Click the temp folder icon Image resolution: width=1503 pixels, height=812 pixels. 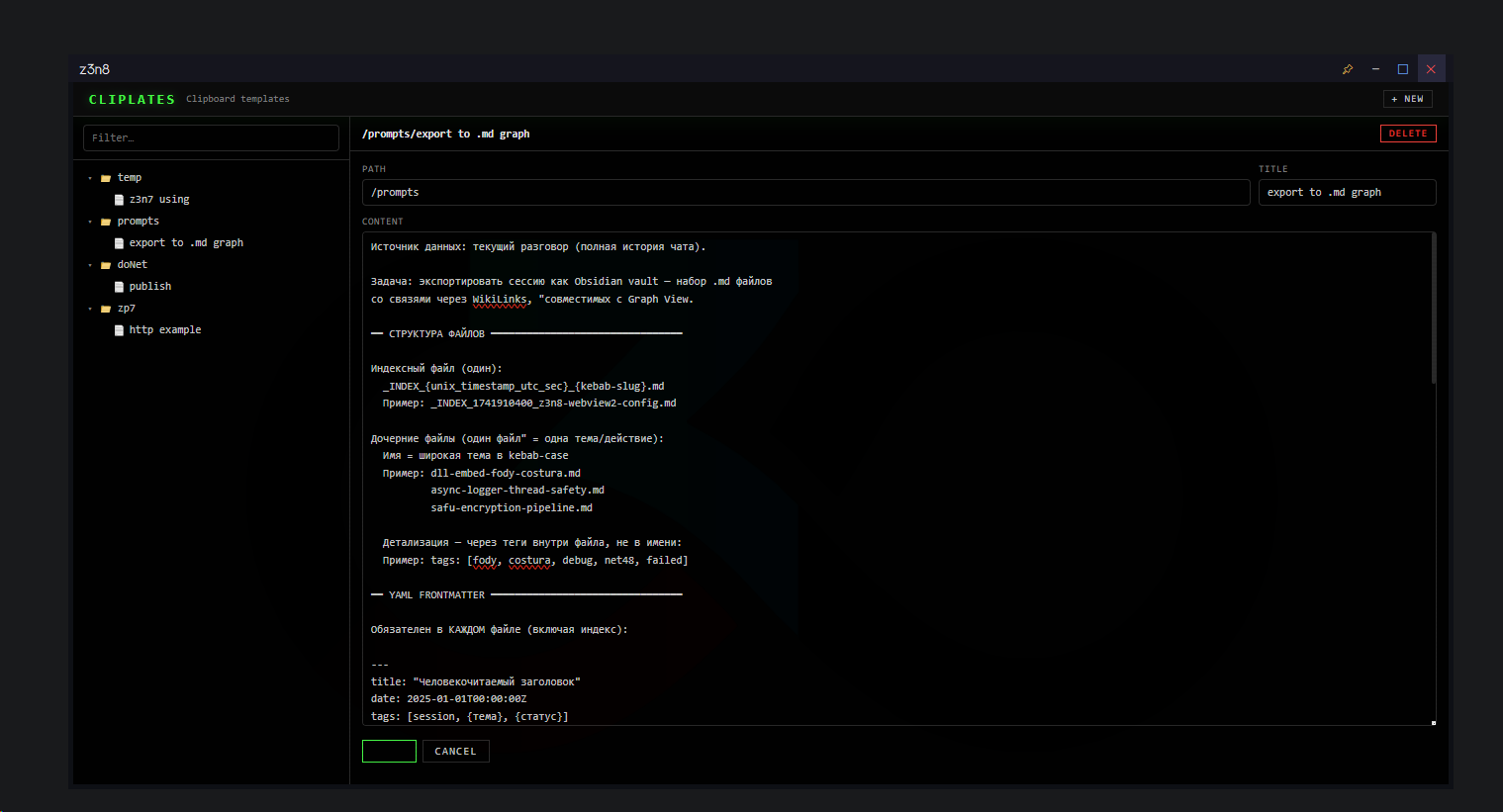click(106, 178)
